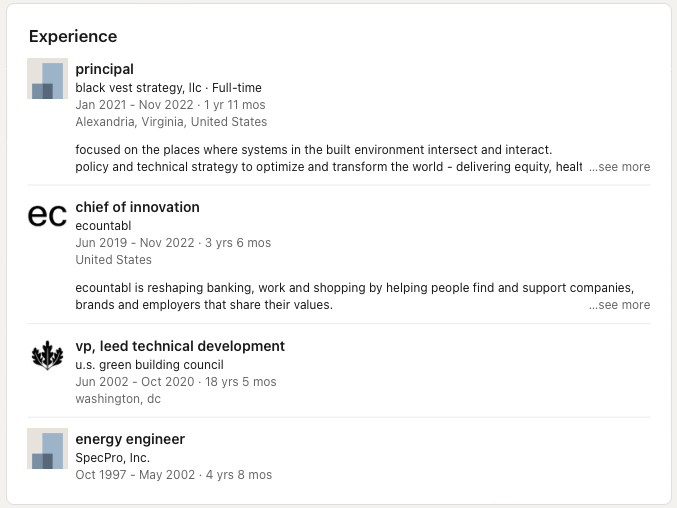Click the Oct 1997 - May 2002 date range
This screenshot has height=508, width=677.
click(x=135, y=475)
